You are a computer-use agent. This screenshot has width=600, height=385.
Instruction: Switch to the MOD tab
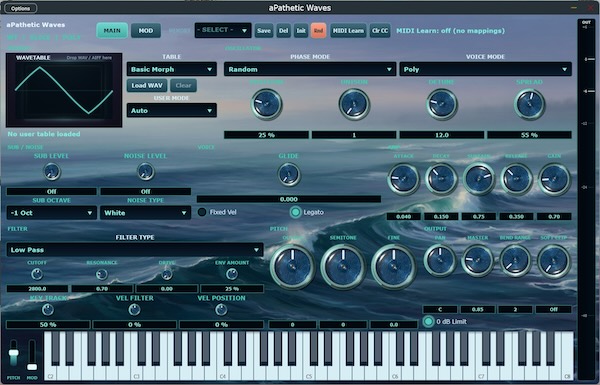[146, 31]
